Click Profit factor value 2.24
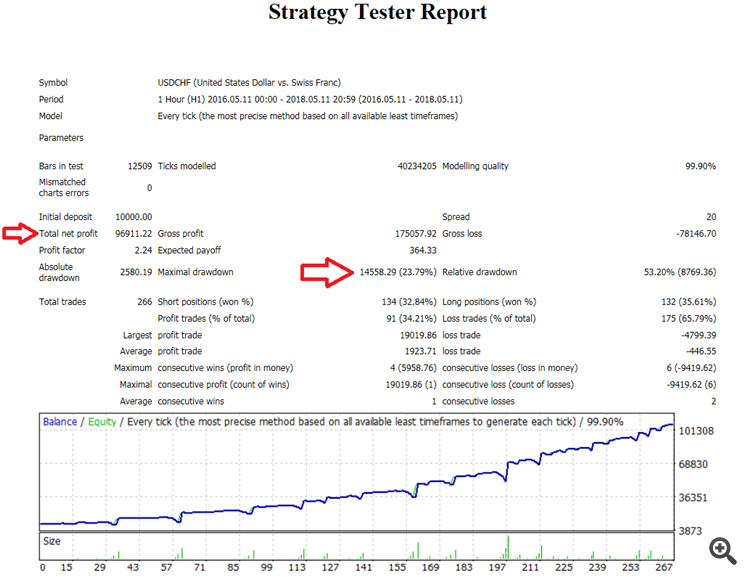This screenshot has height=577, width=750. click(x=143, y=250)
